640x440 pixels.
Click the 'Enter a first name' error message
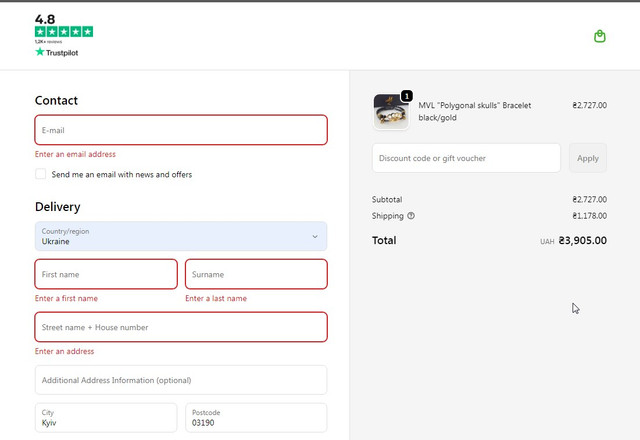click(66, 298)
